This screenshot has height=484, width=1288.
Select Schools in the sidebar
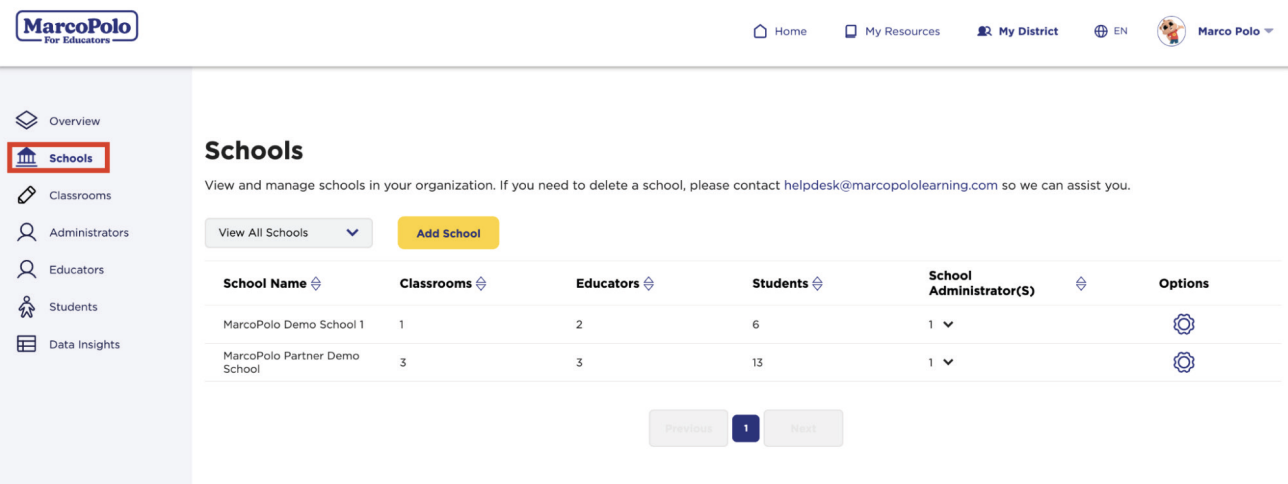tap(71, 158)
